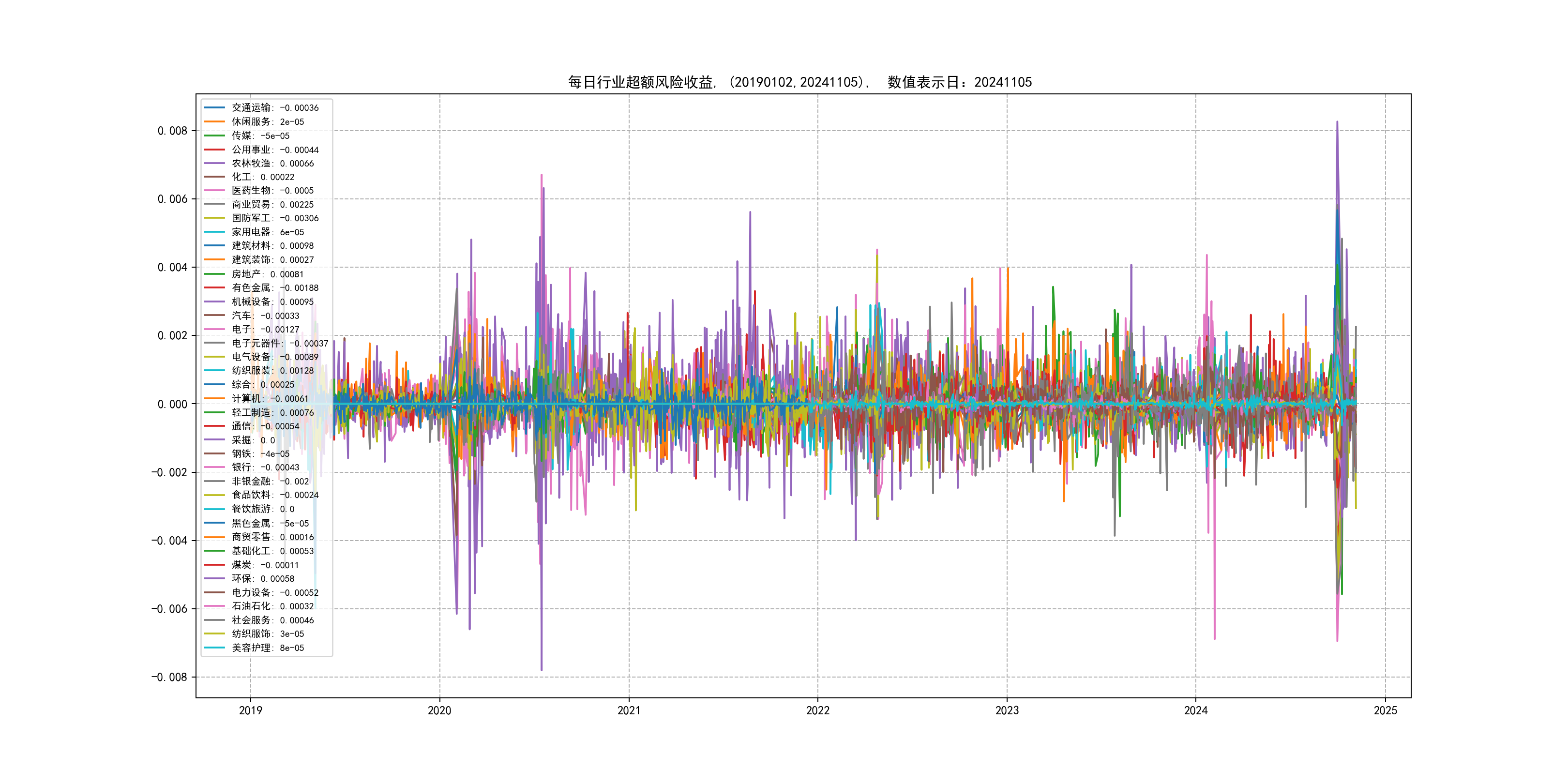Click the 2022 x-axis tick label
Screen dimensions: 1568x784
817,710
